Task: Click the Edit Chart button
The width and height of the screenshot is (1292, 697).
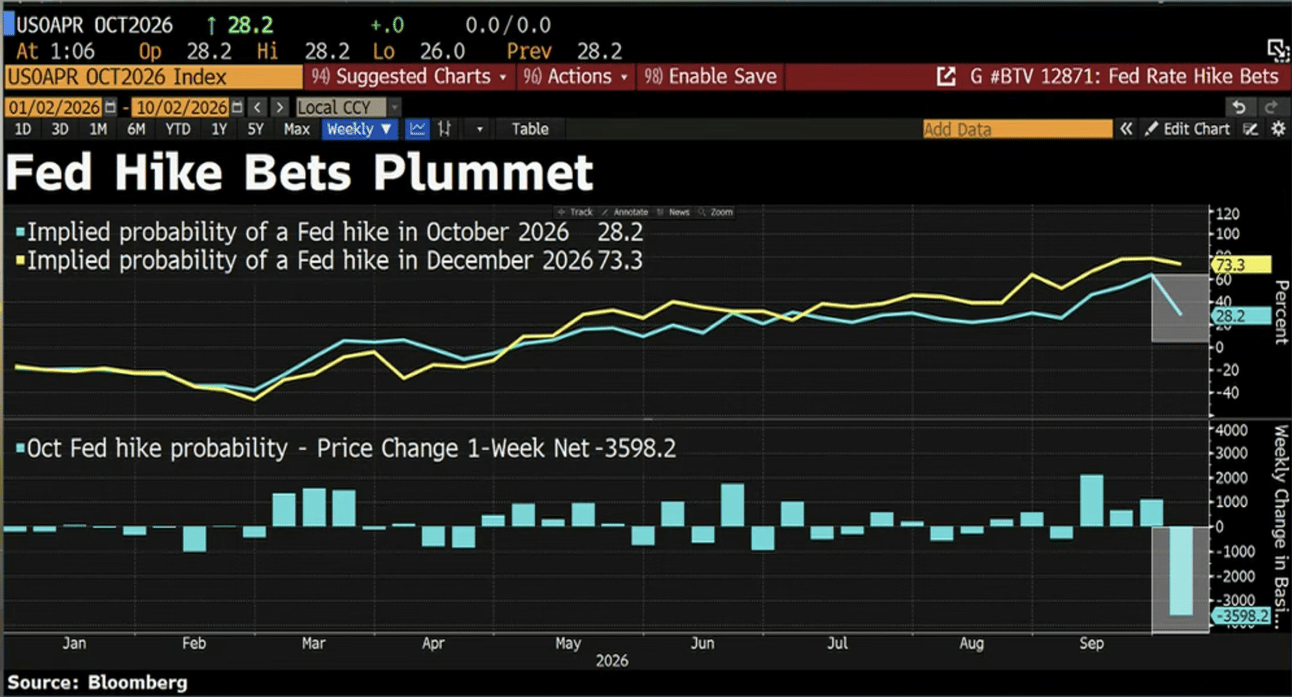Action: pyautogui.click(x=1187, y=129)
